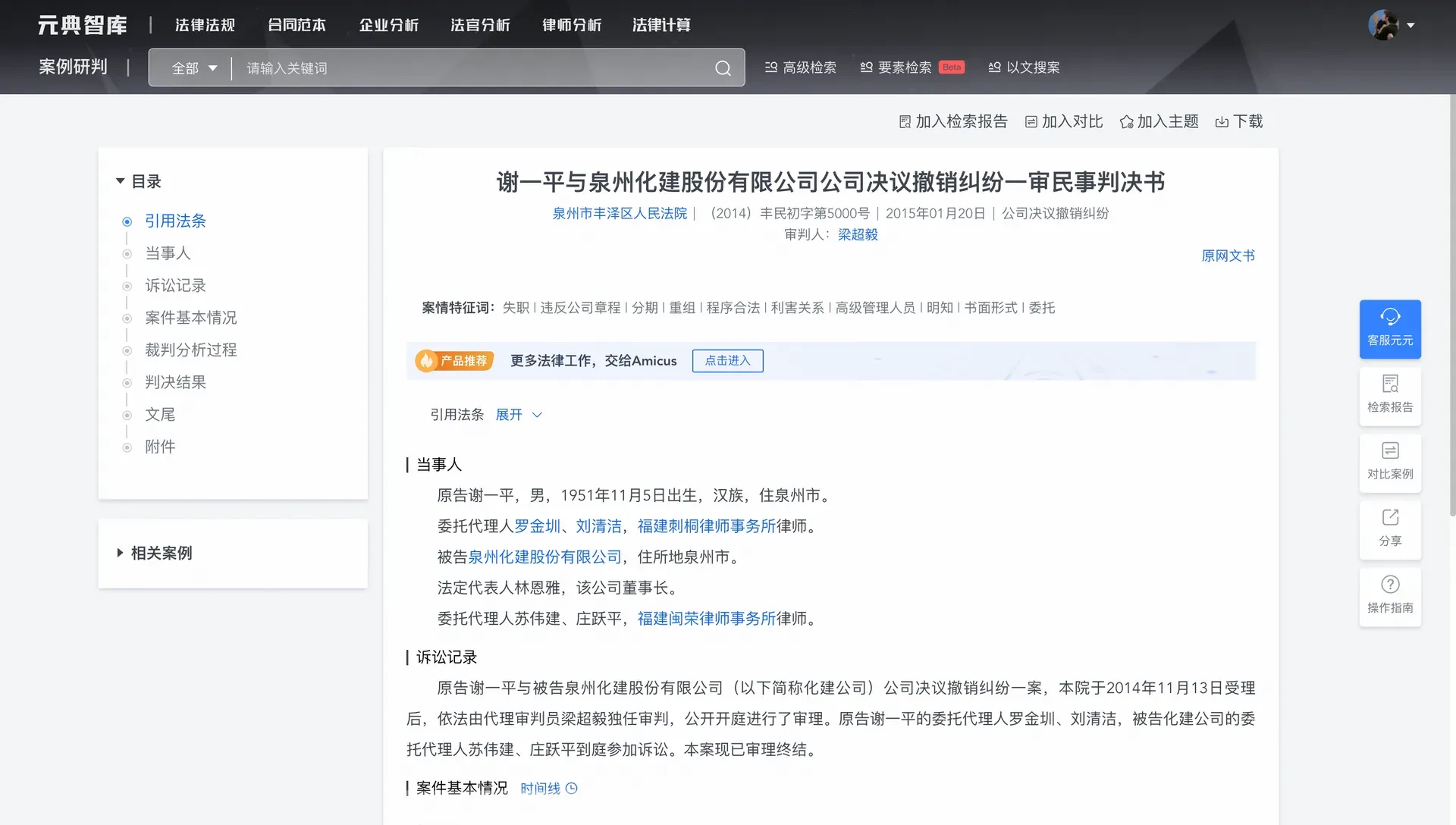Image resolution: width=1456 pixels, height=825 pixels.
Task: Open 检索报告 side panel
Action: (1390, 396)
